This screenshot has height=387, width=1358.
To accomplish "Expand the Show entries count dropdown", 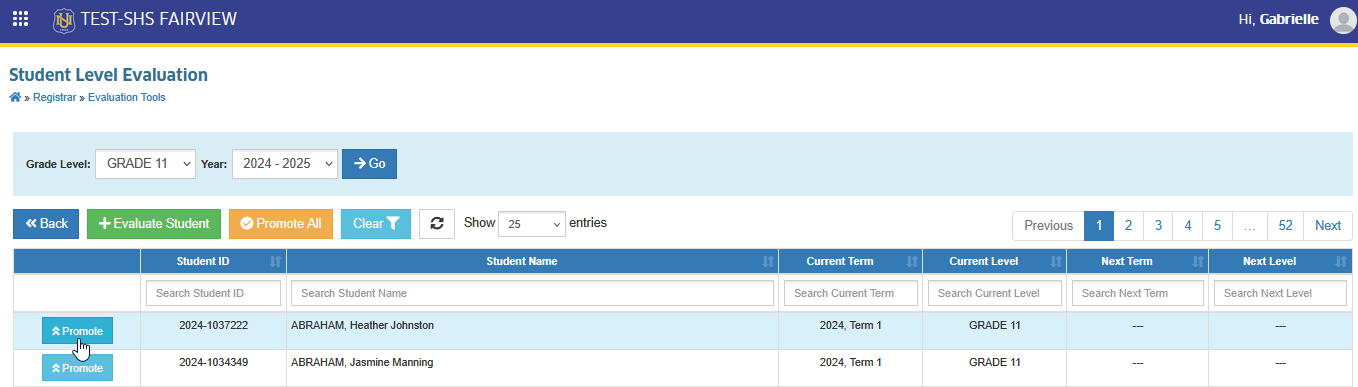I will point(532,224).
